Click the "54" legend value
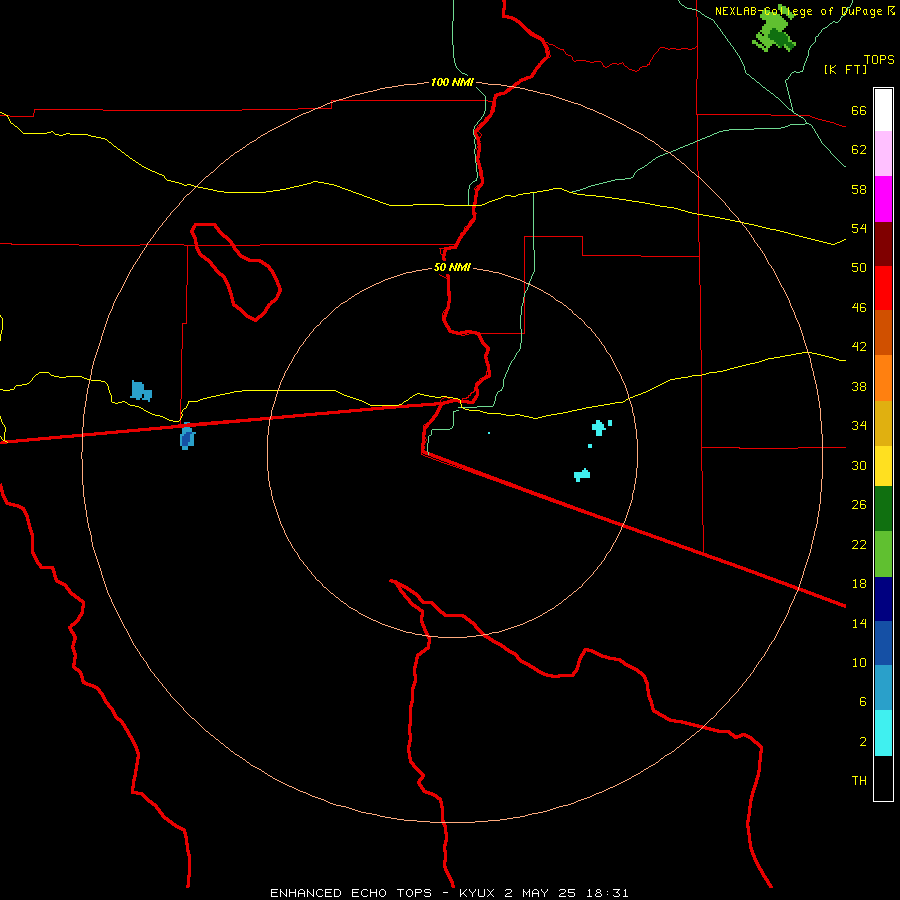 [x=859, y=228]
